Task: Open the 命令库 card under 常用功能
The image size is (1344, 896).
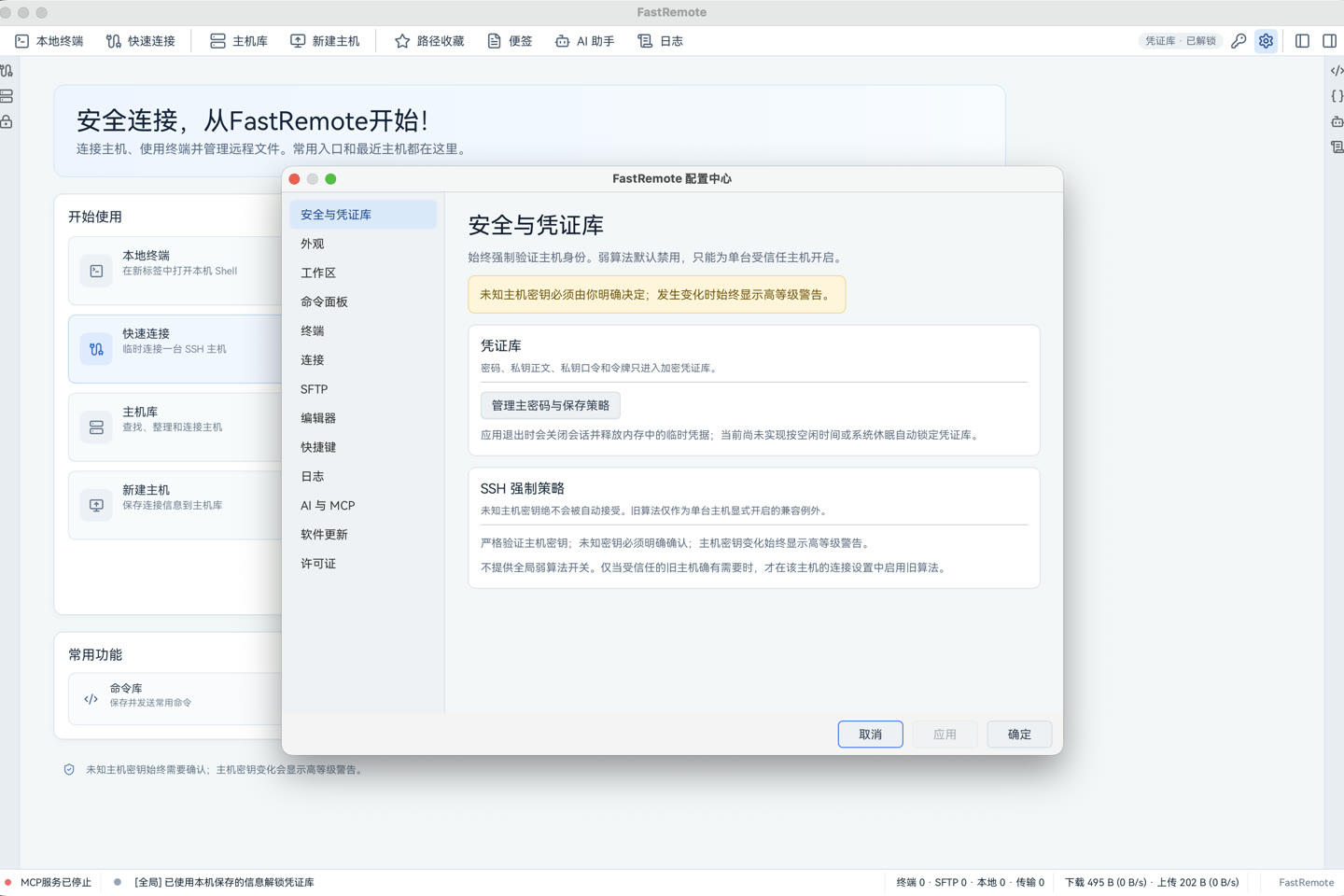Action: point(175,699)
